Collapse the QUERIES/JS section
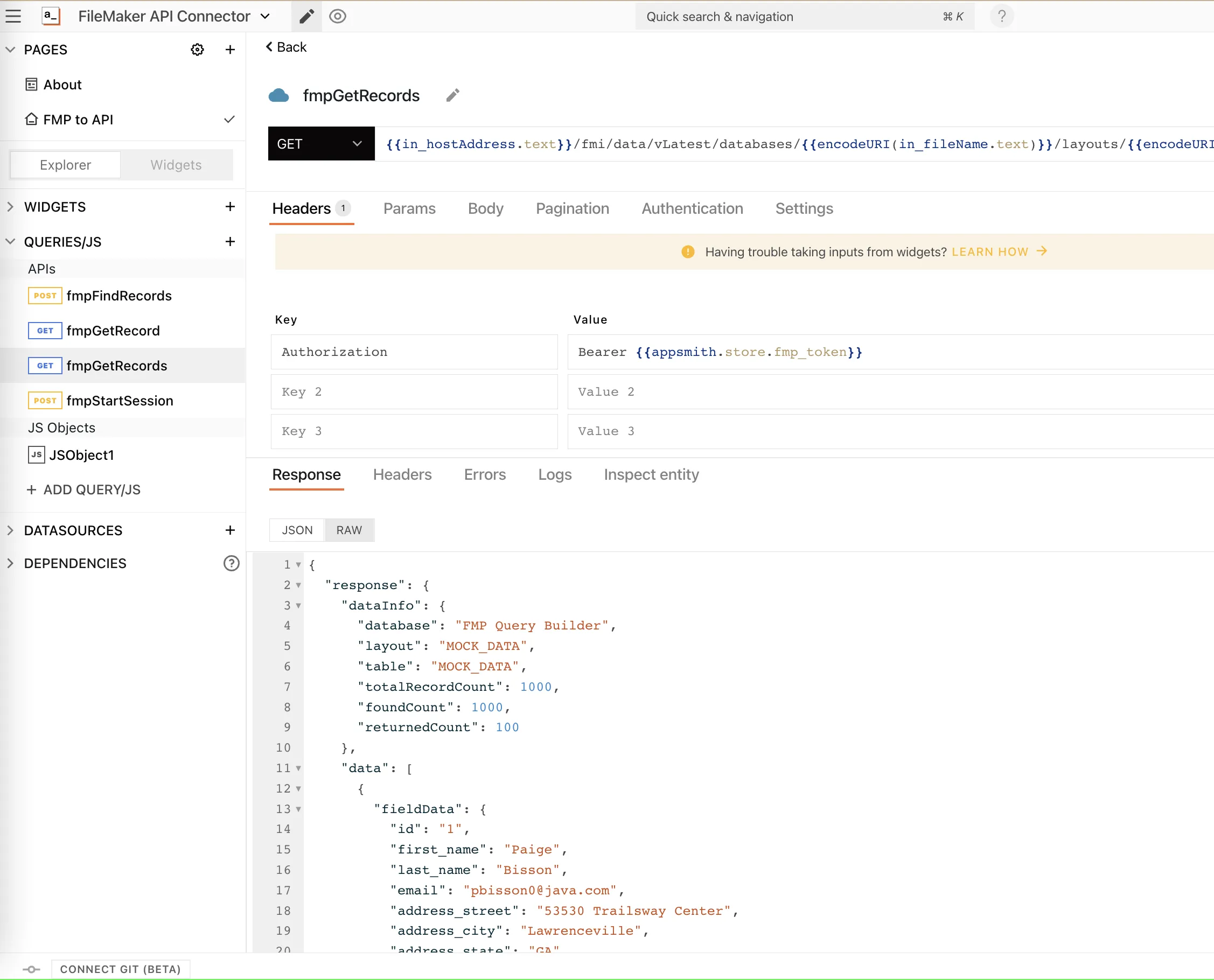 click(10, 242)
